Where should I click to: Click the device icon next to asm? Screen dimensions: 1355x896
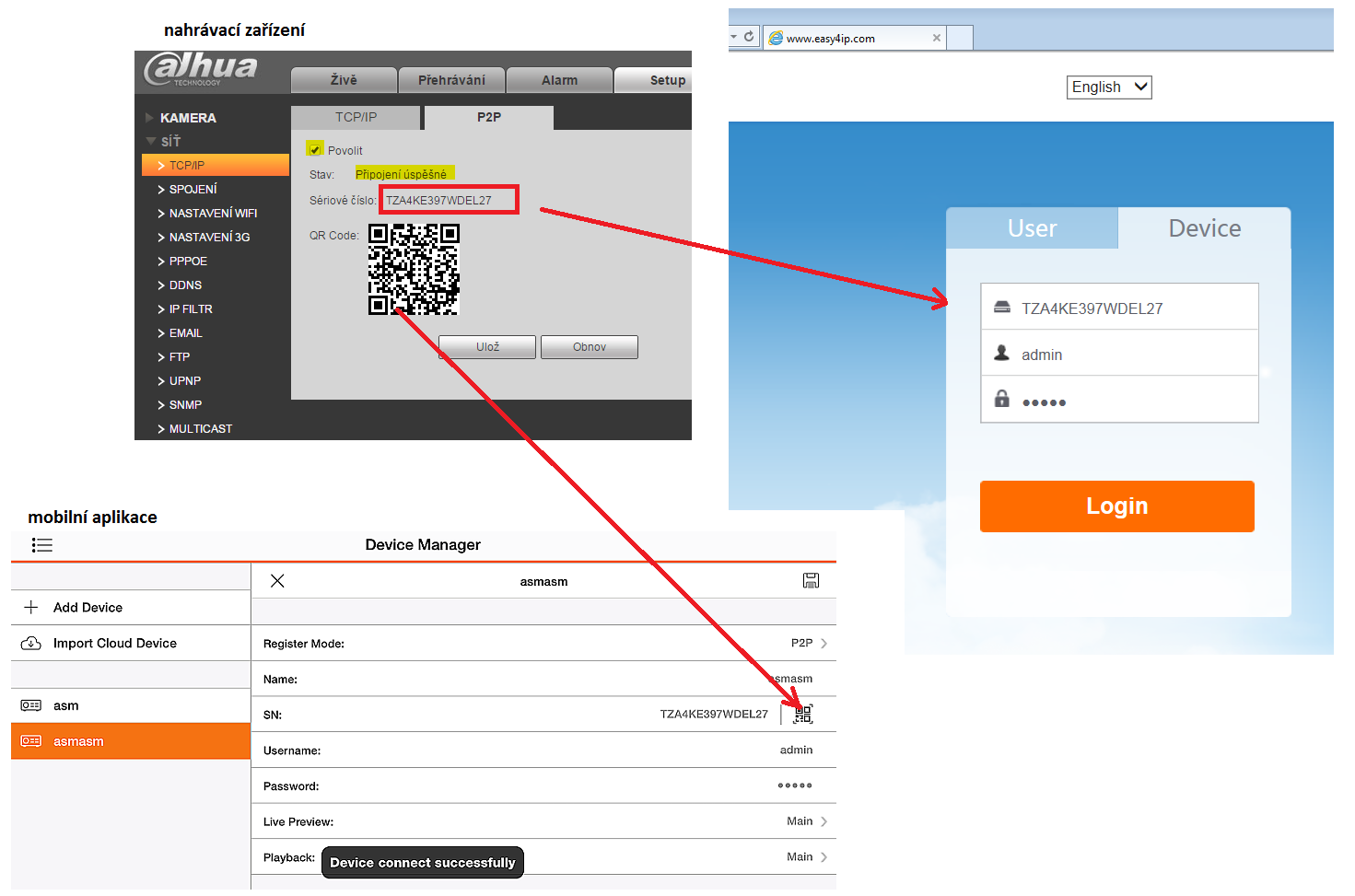pos(31,705)
